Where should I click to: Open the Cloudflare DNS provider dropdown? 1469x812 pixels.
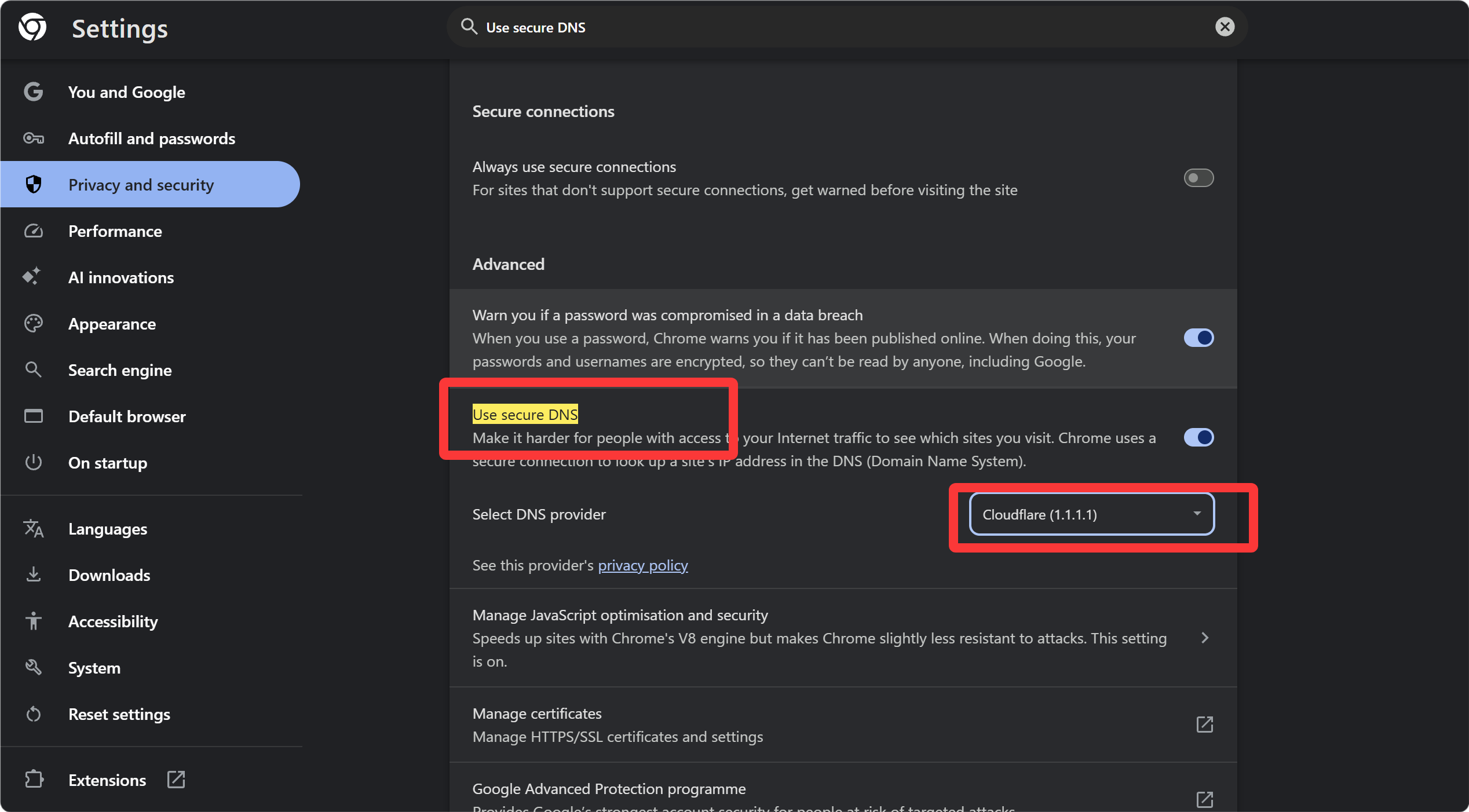click(1092, 514)
